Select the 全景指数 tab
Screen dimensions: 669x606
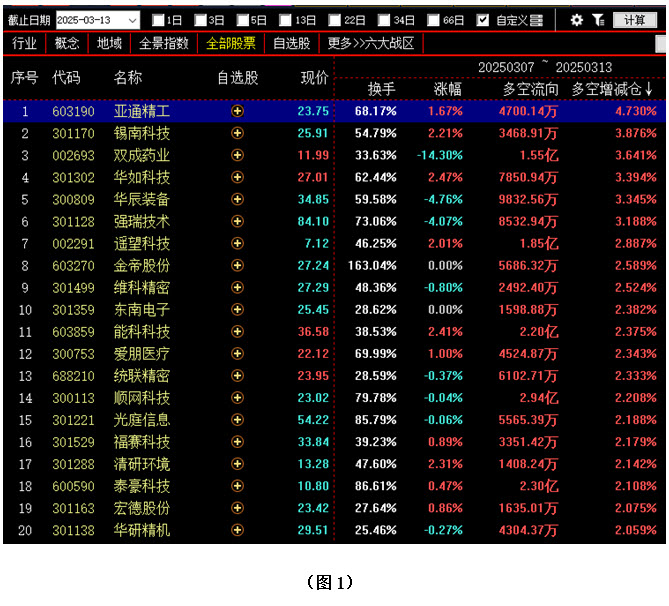click(x=163, y=43)
